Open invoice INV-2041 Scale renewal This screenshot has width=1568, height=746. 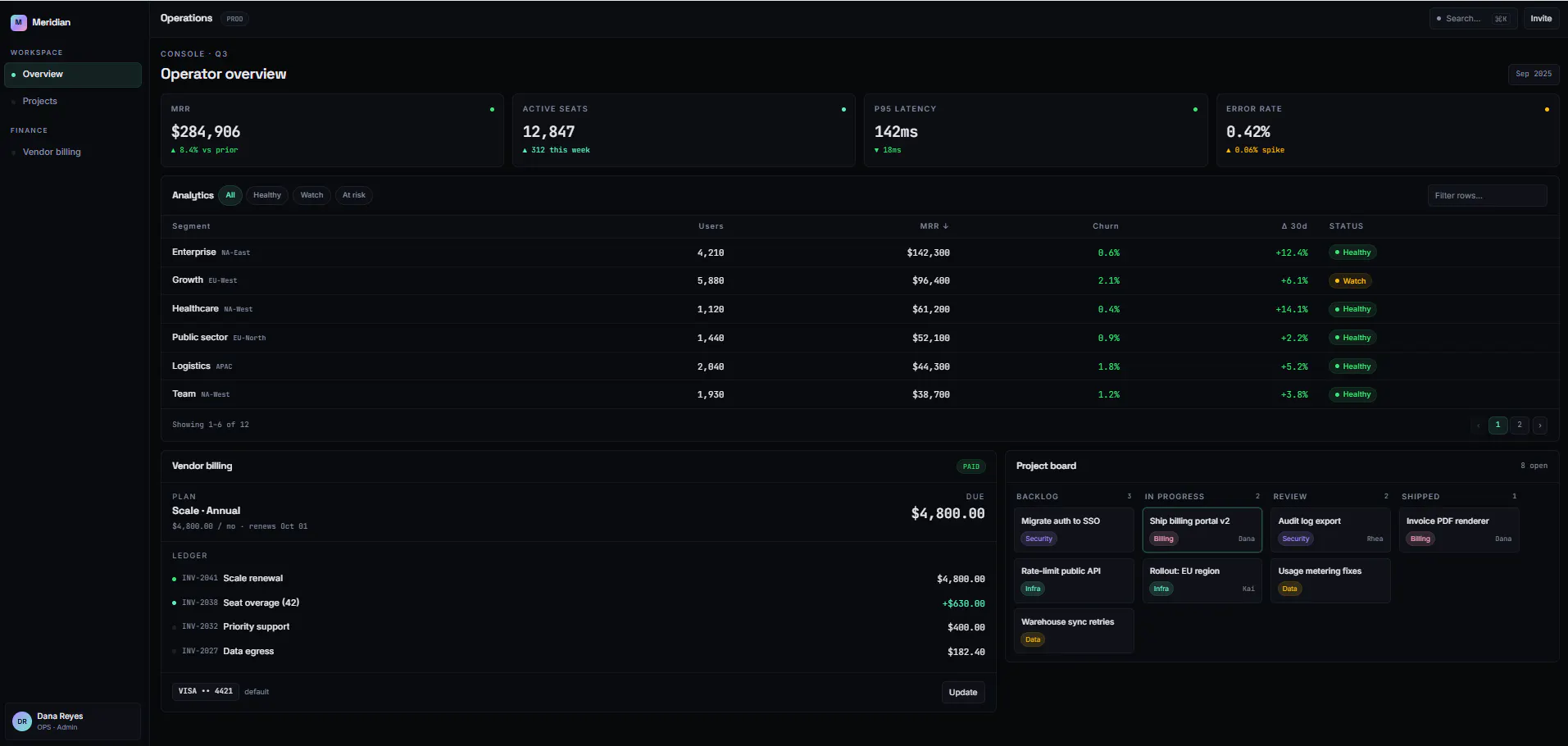tap(579, 579)
